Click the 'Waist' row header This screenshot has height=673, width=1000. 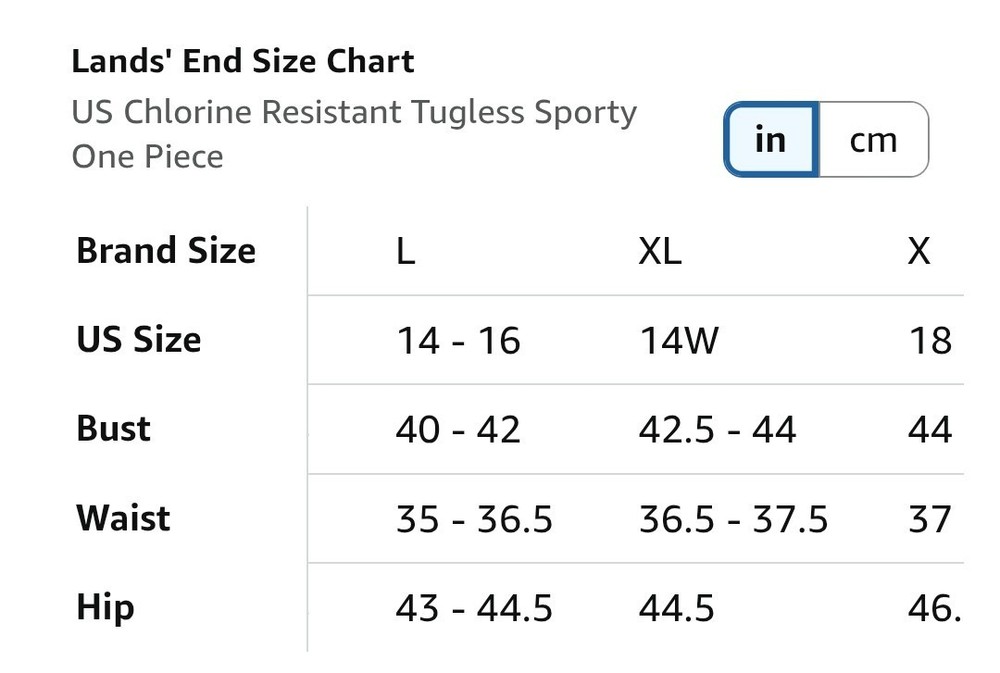123,517
